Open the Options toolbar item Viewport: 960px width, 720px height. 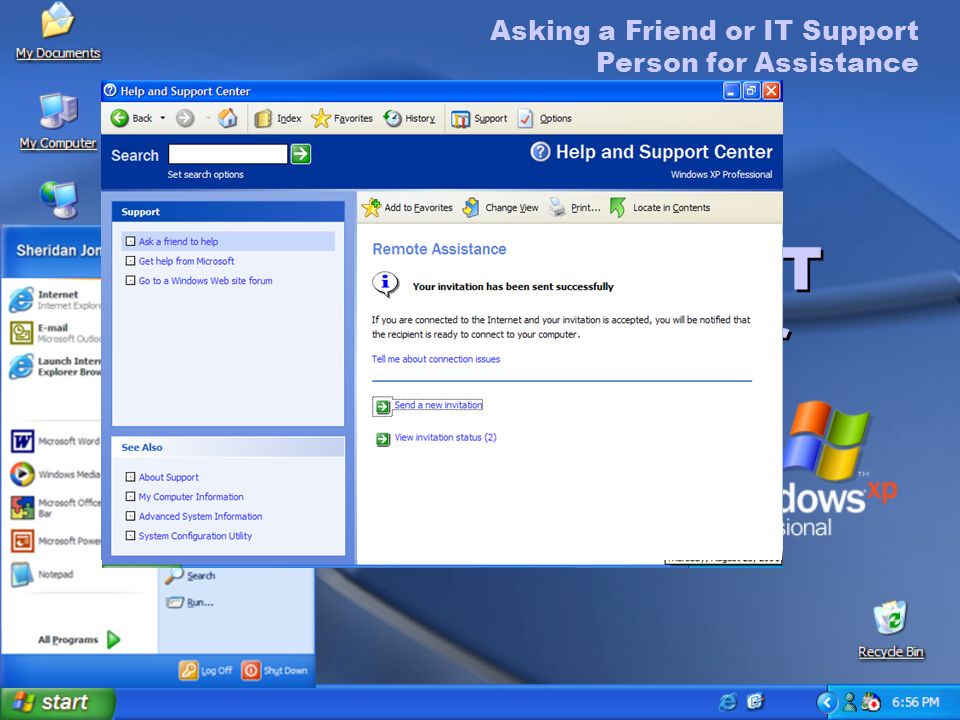[544, 118]
